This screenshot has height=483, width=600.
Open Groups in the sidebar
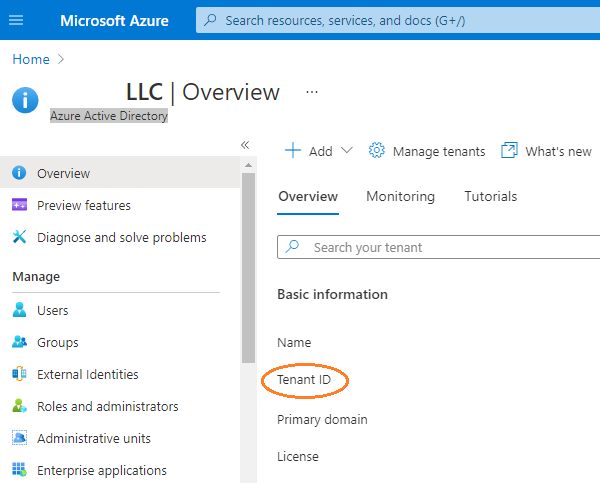point(58,343)
